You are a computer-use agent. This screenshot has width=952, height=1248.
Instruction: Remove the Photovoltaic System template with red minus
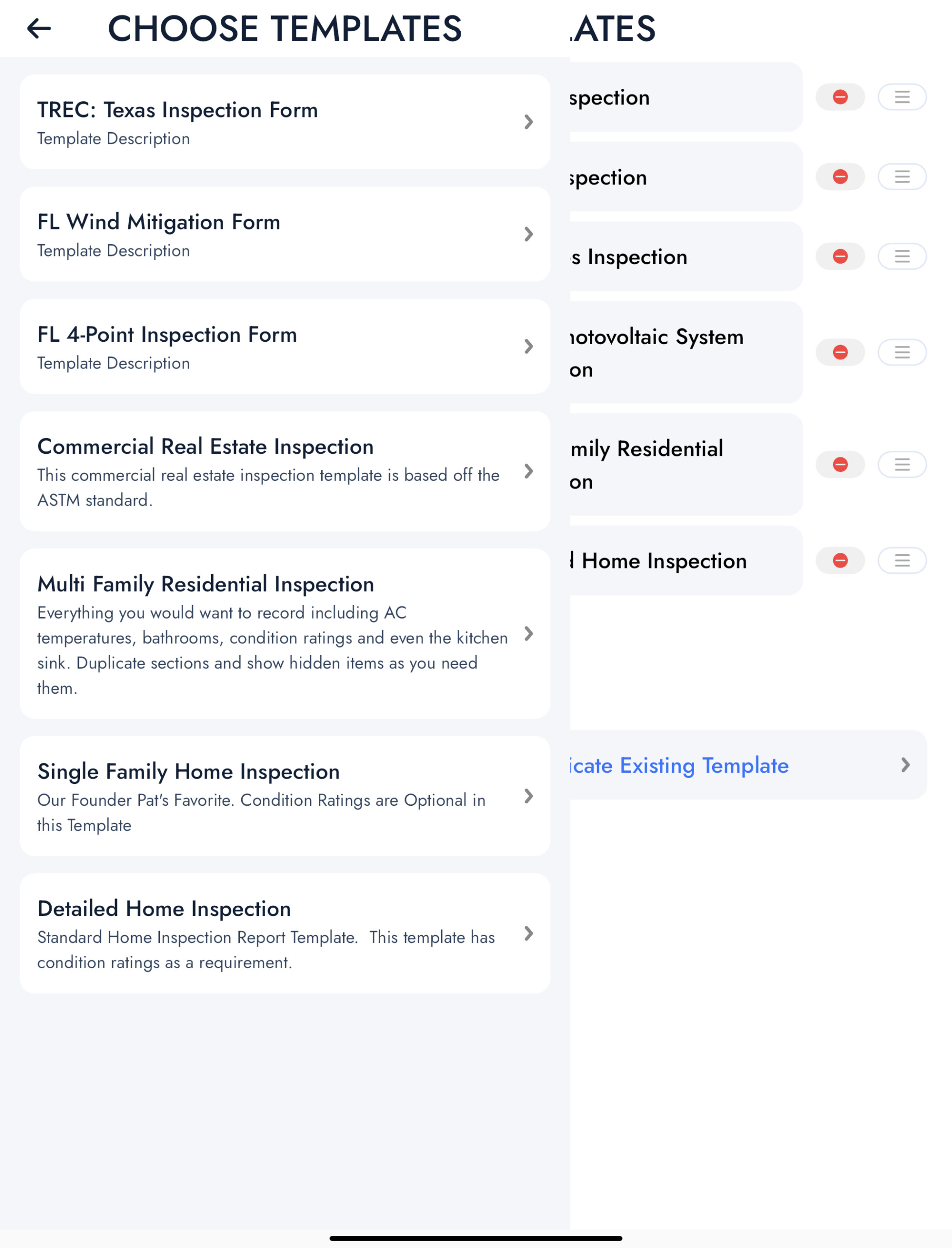[840, 352]
